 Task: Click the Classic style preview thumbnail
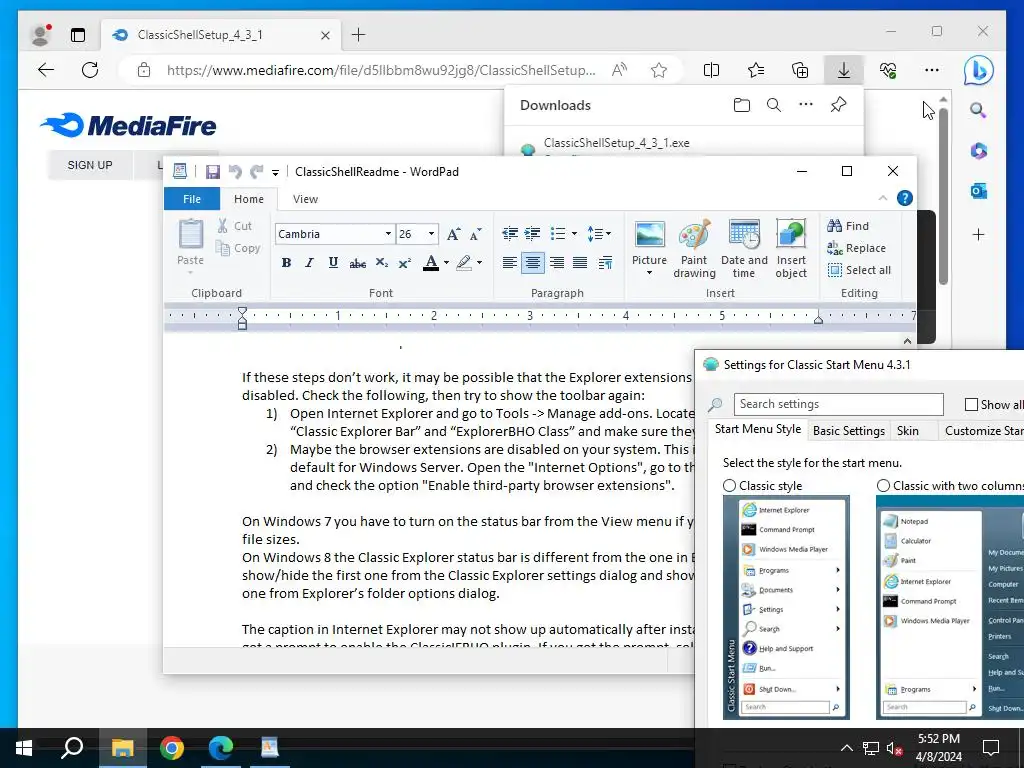click(786, 607)
